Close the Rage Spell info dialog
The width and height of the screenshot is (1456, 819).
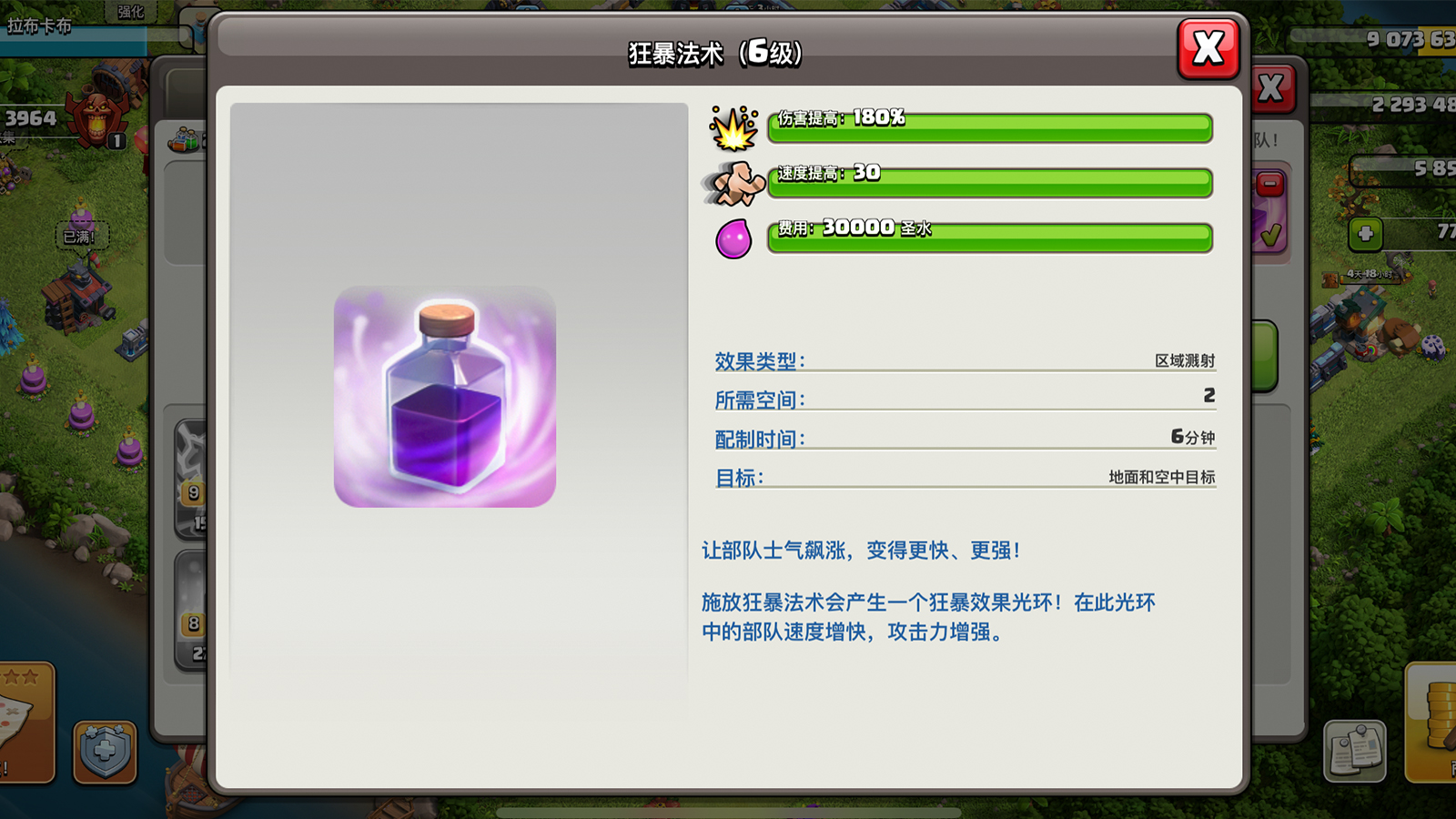click(1208, 47)
